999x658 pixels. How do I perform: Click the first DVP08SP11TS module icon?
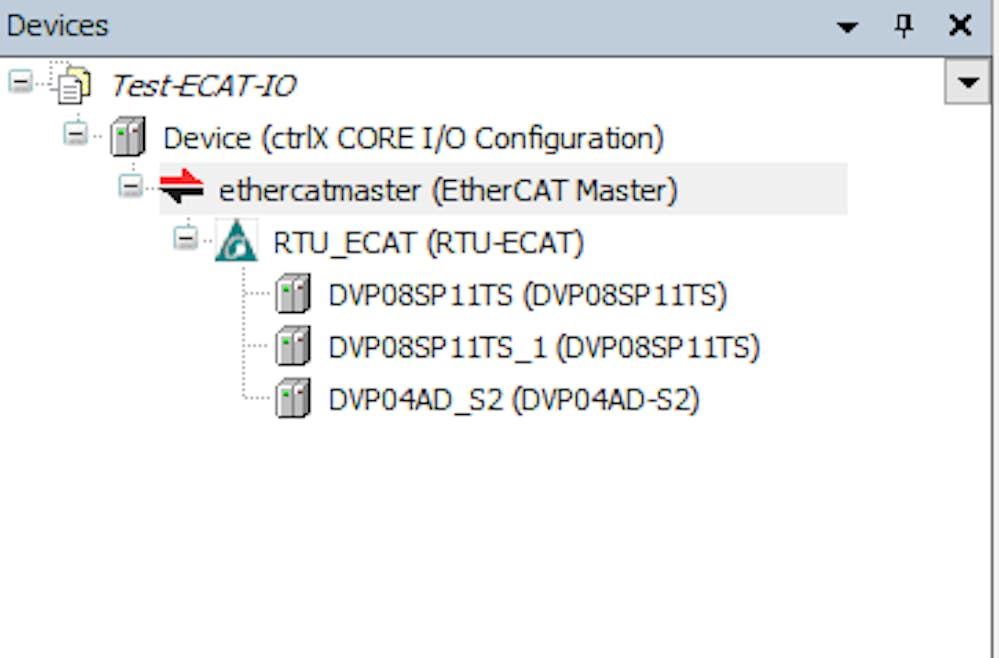tap(292, 295)
